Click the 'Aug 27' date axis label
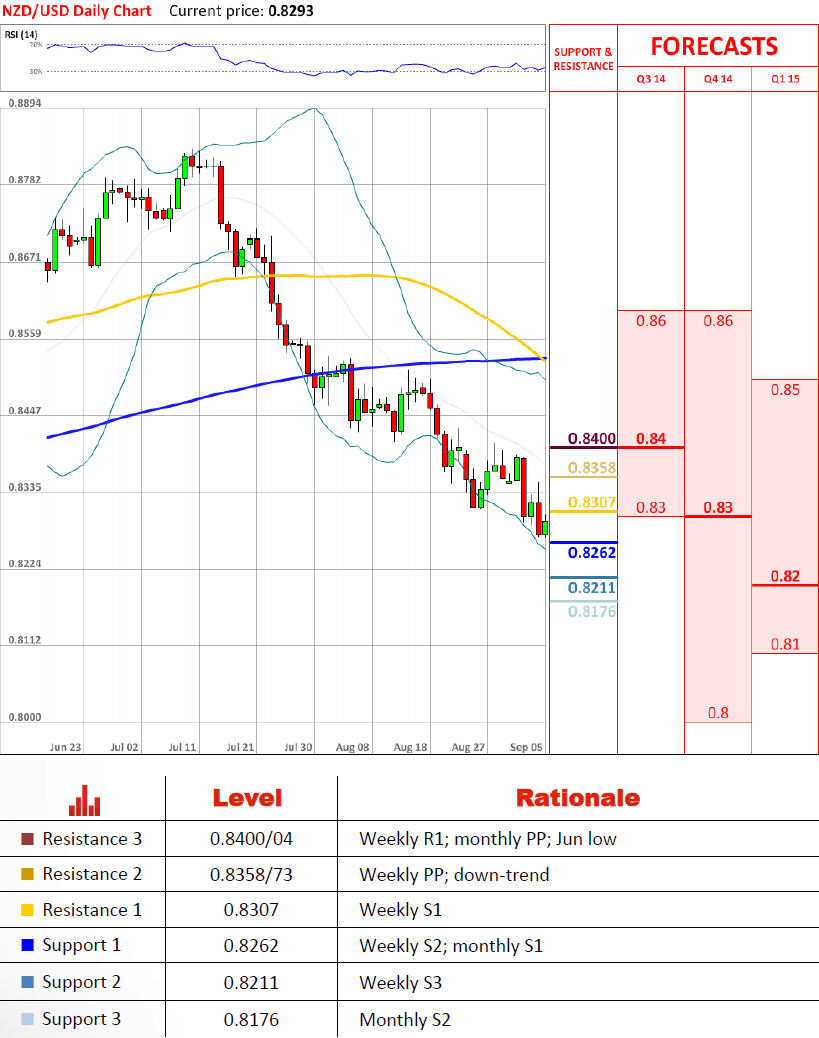Image resolution: width=819 pixels, height=1038 pixels. click(x=468, y=747)
